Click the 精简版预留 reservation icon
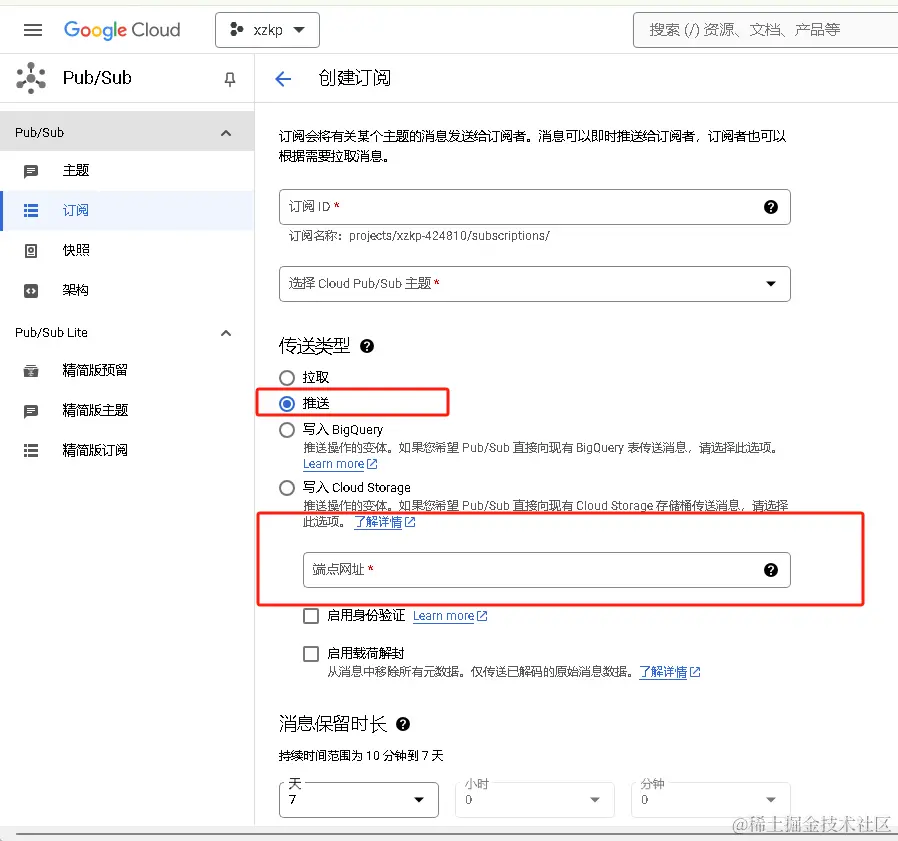This screenshot has height=841, width=898. 31,371
